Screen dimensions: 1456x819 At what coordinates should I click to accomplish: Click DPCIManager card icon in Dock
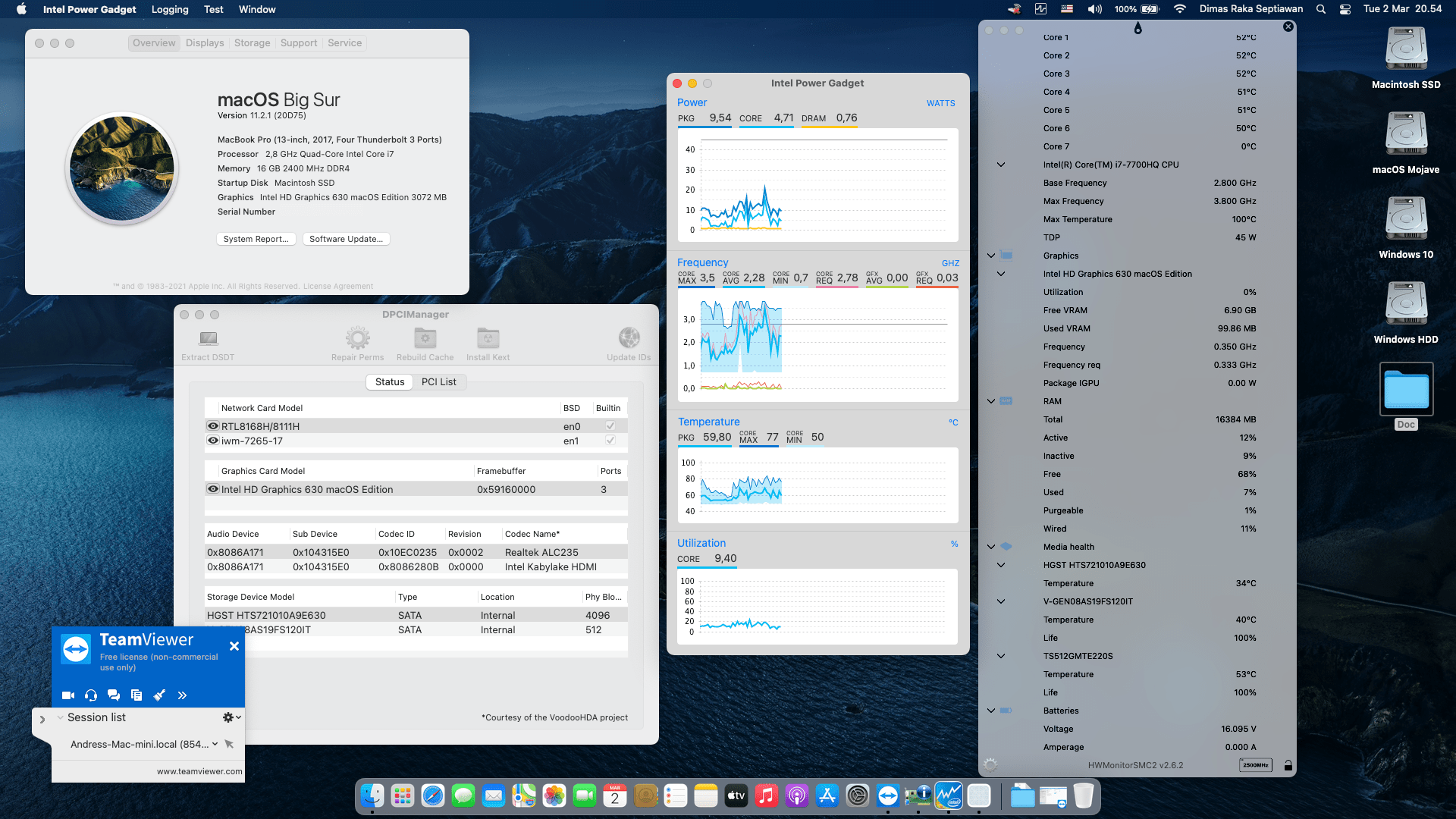tap(918, 795)
